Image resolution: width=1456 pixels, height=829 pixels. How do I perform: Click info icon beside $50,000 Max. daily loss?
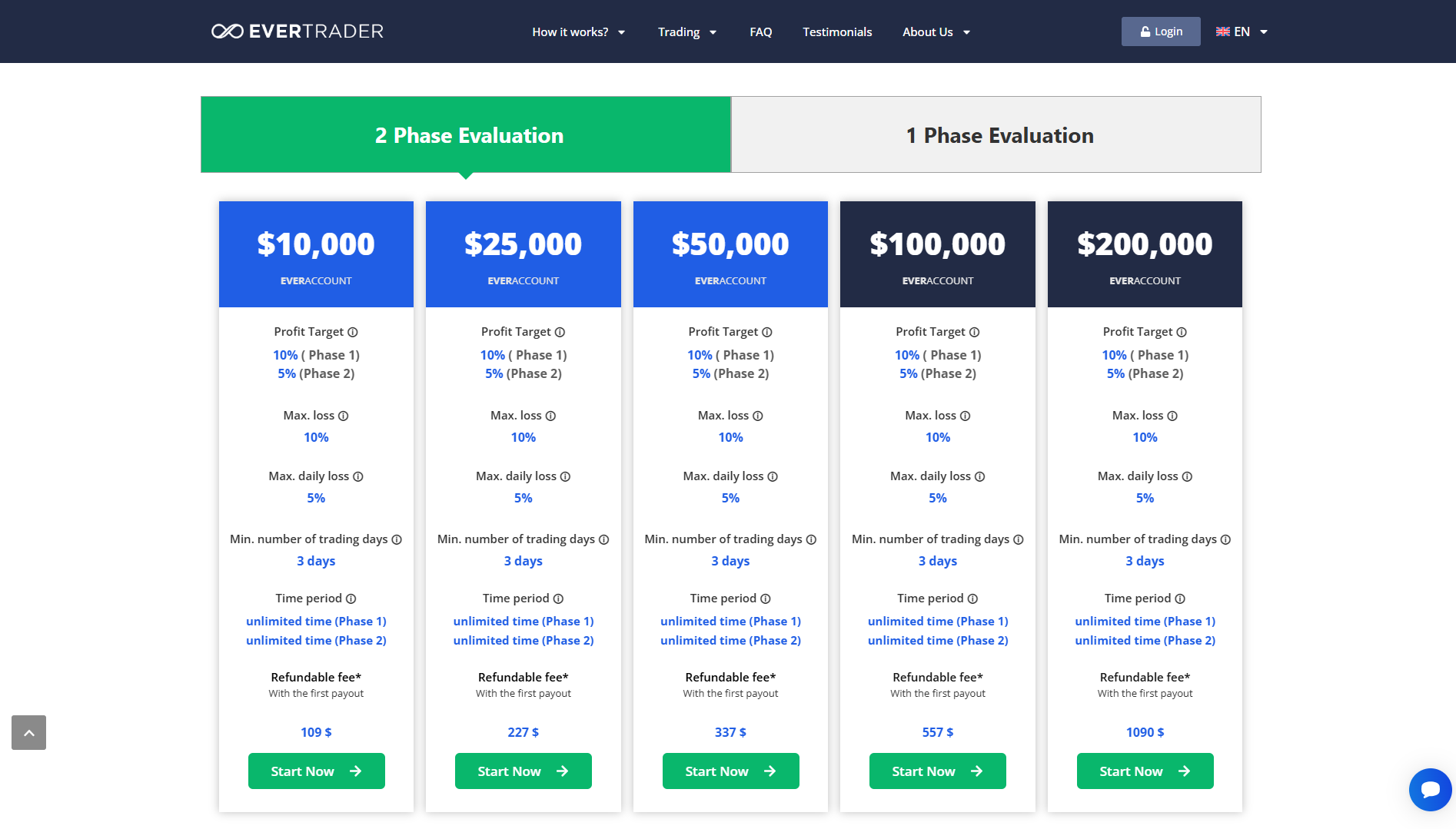[x=773, y=477]
